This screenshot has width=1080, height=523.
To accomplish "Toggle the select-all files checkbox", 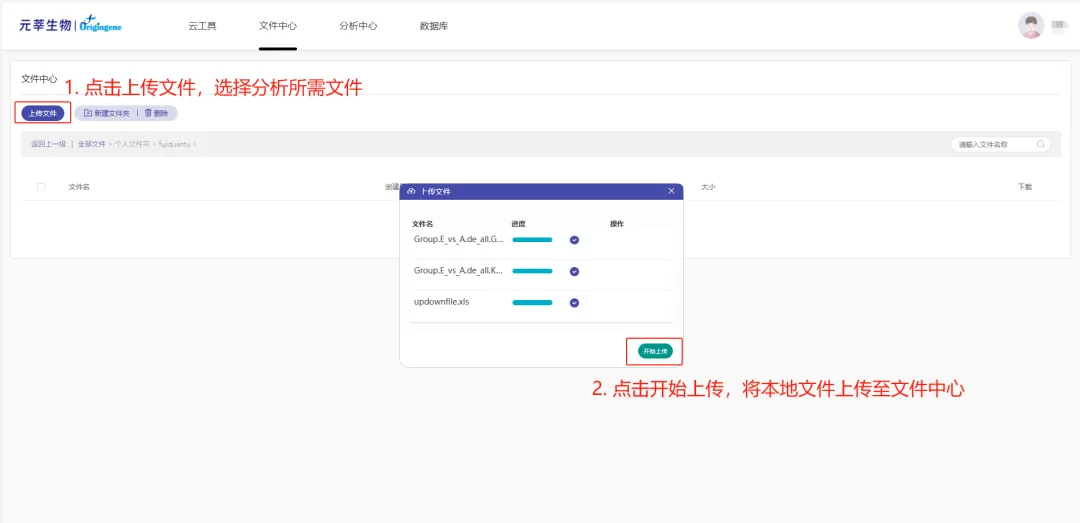I will tap(41, 187).
